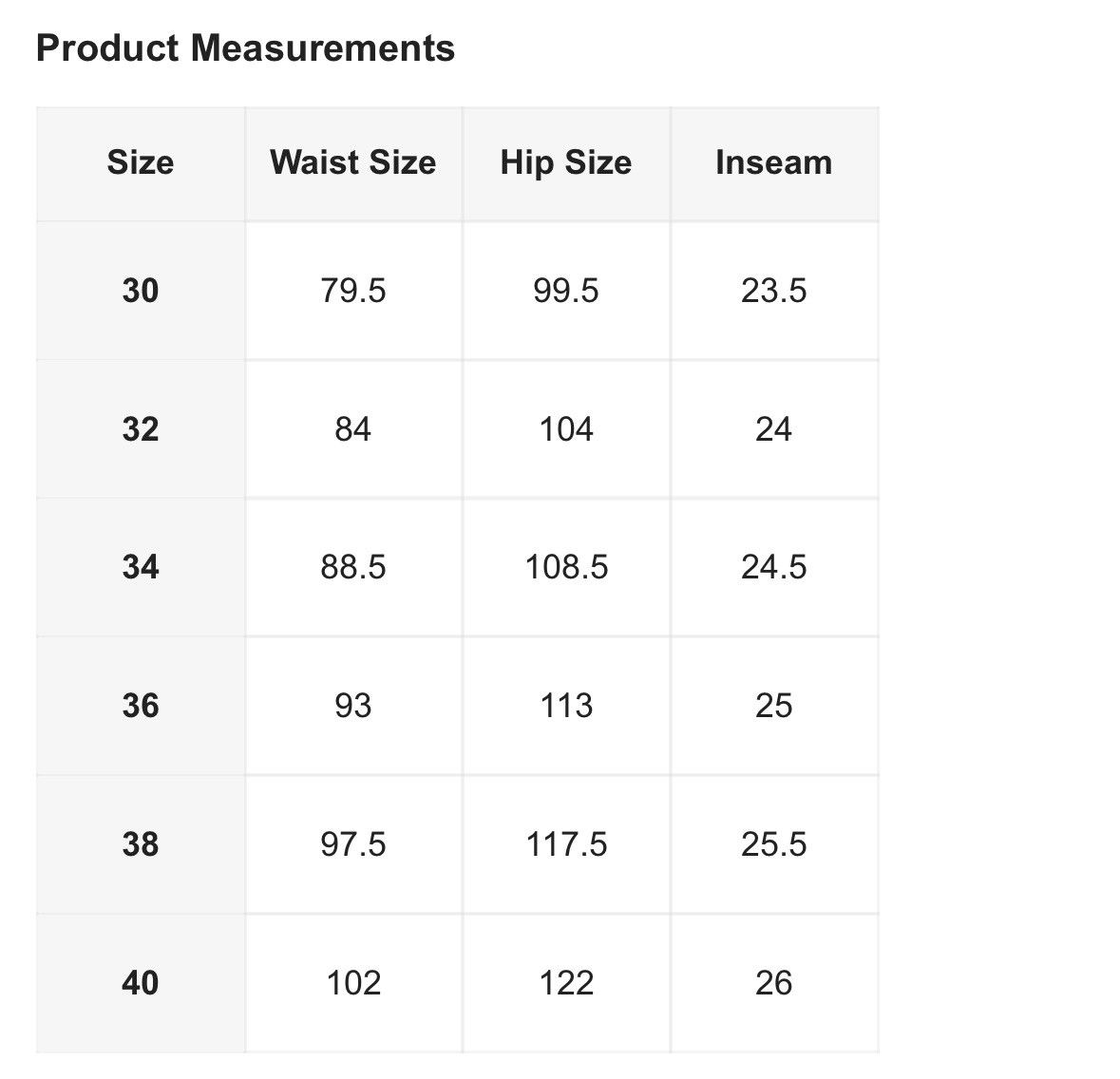Screen dimensions: 1120x1079
Task: Click the 102 waist size cell
Action: 353,983
